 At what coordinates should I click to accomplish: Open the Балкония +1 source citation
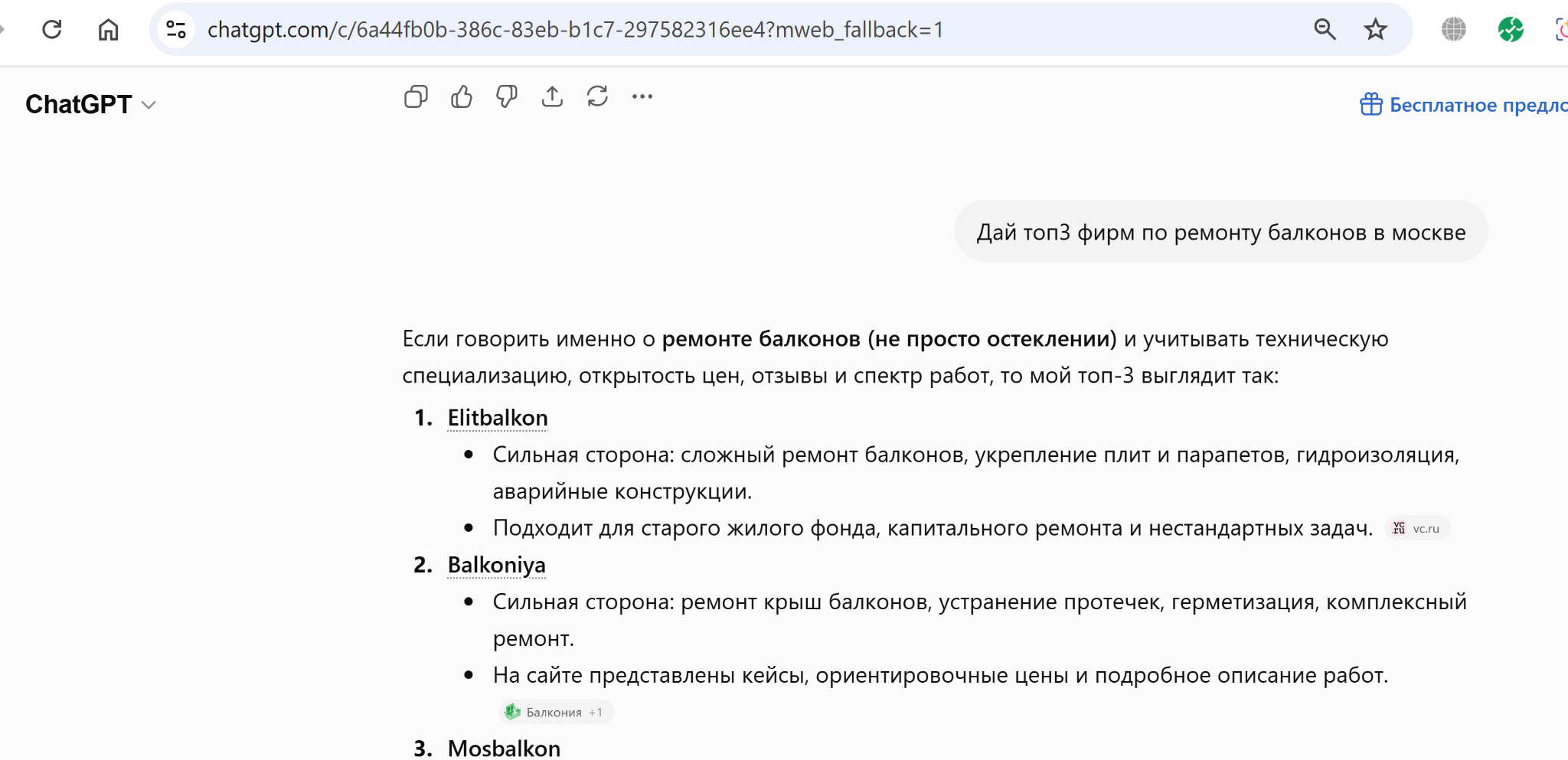(557, 712)
